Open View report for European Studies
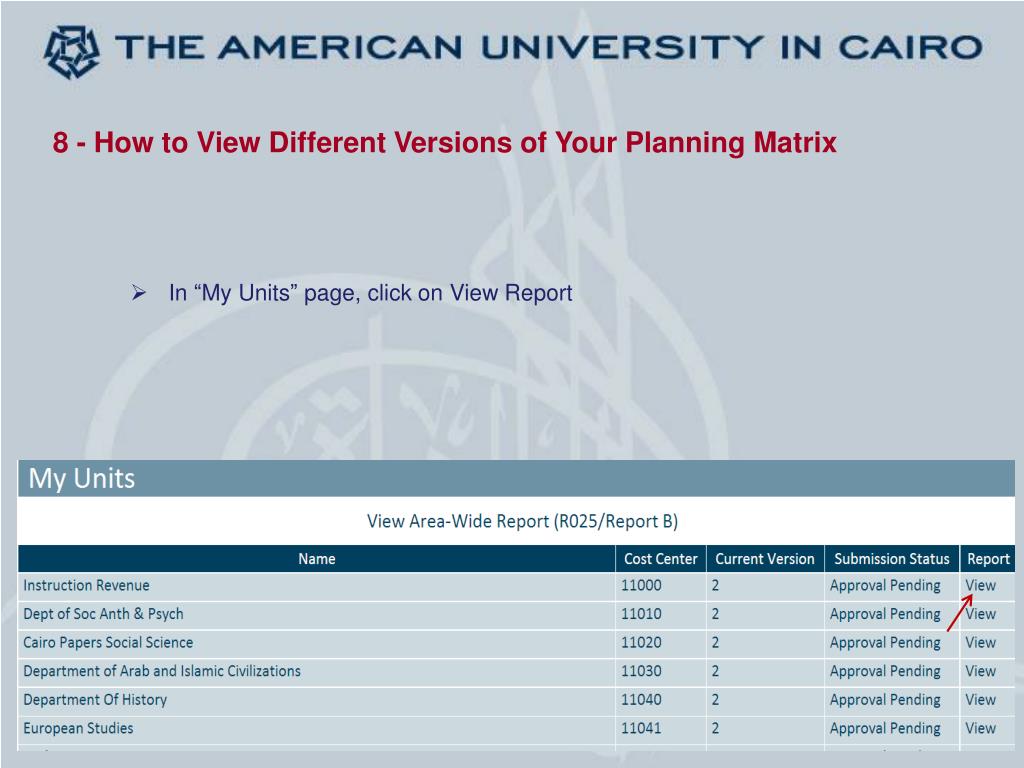The width and height of the screenshot is (1024, 768). click(x=980, y=728)
